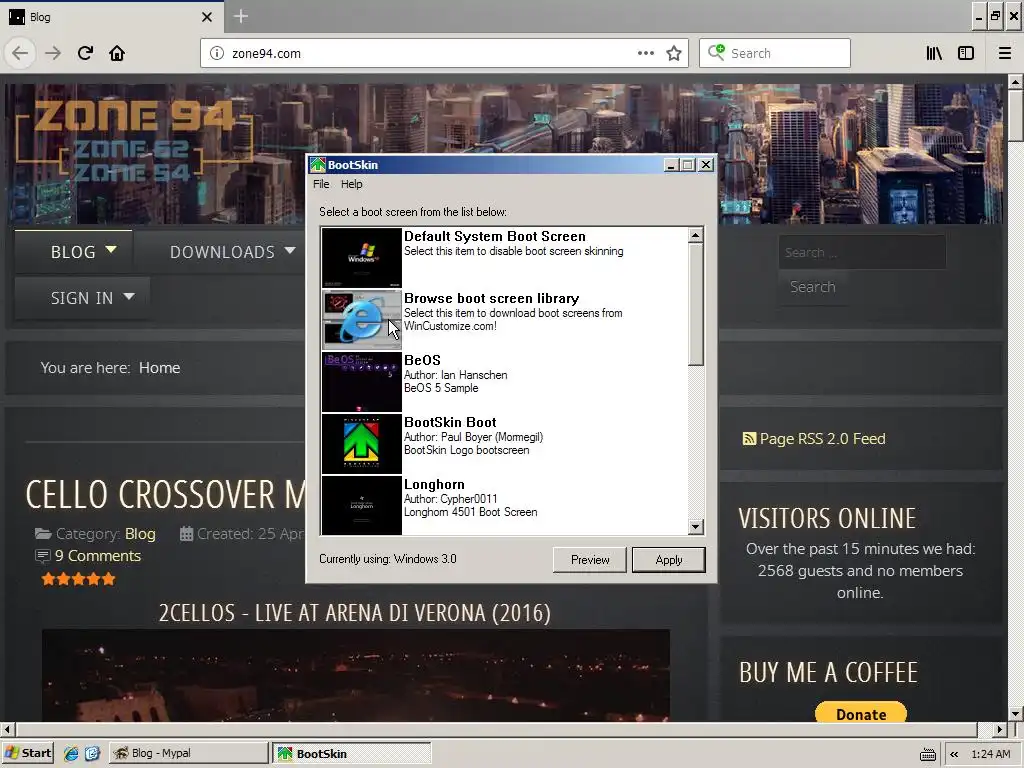
Task: Click the browser forward arrow
Action: pyautogui.click(x=53, y=53)
